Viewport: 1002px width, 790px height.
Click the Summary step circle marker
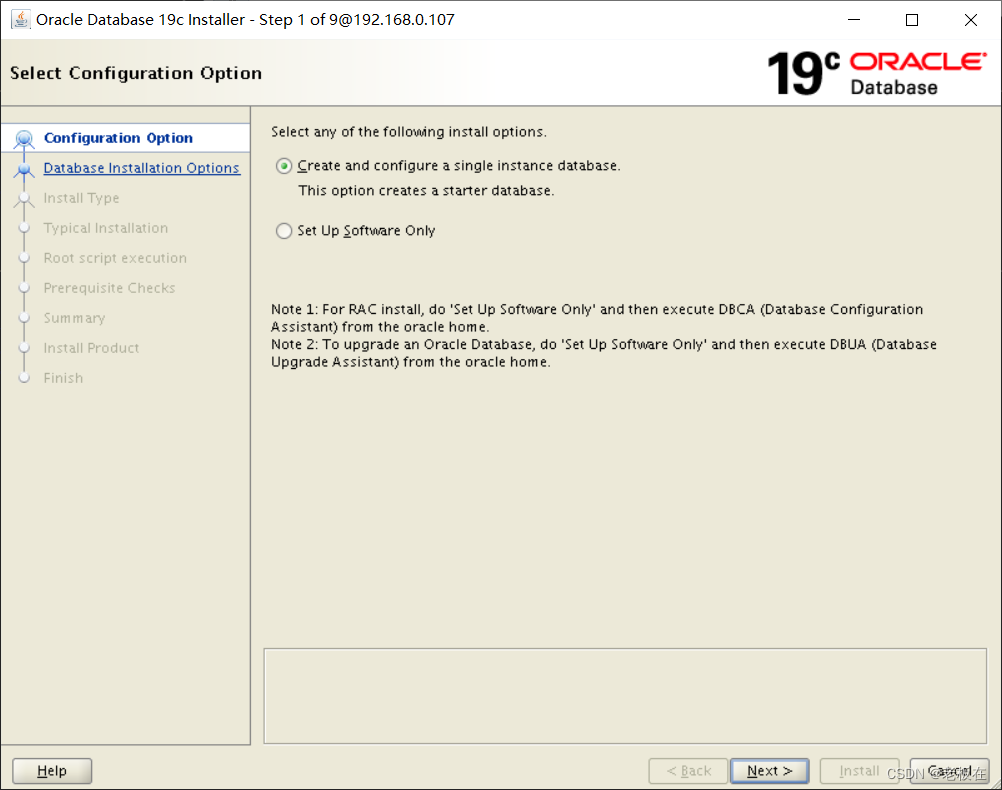23,318
